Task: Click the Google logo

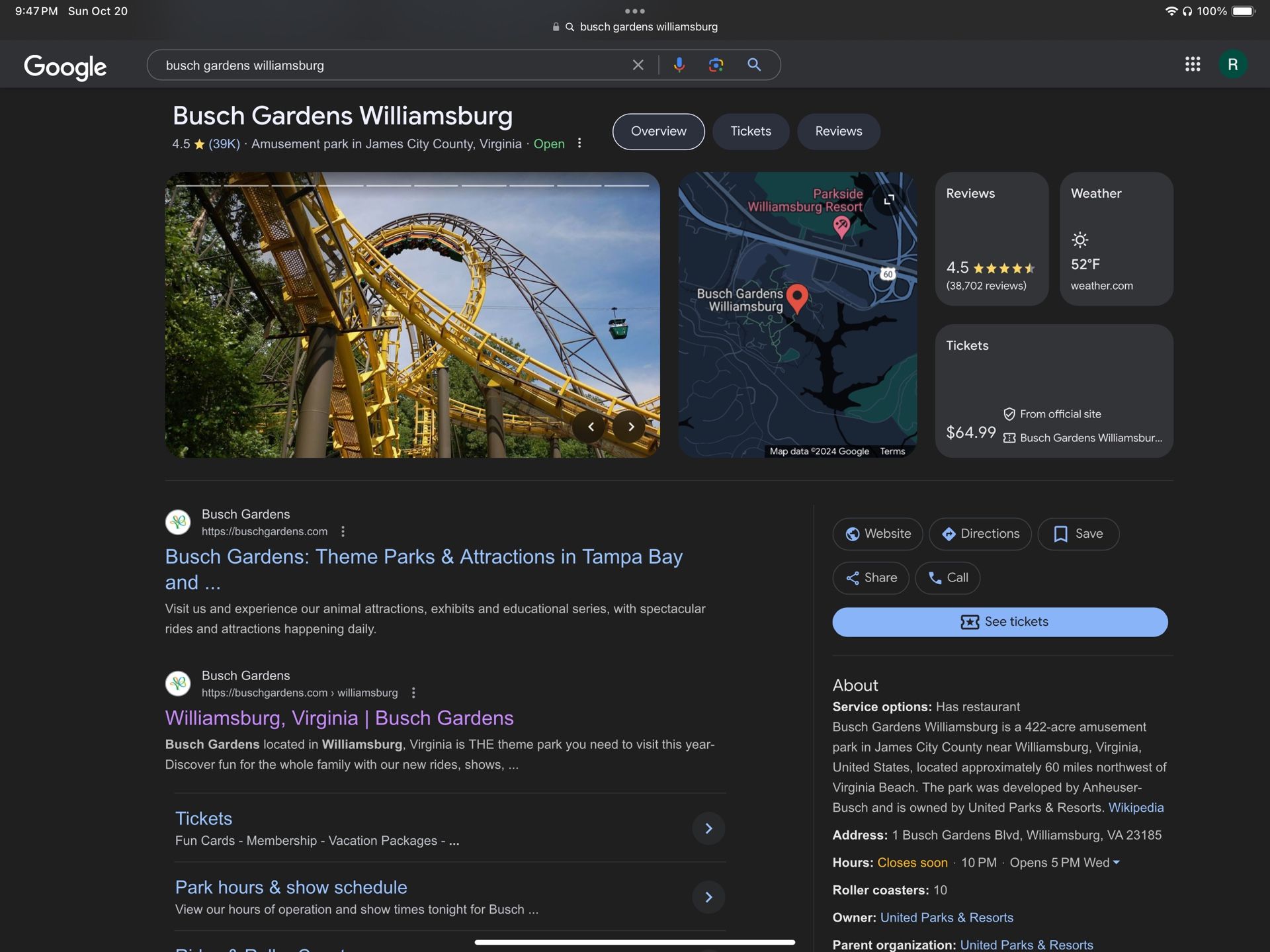Action: pyautogui.click(x=65, y=66)
